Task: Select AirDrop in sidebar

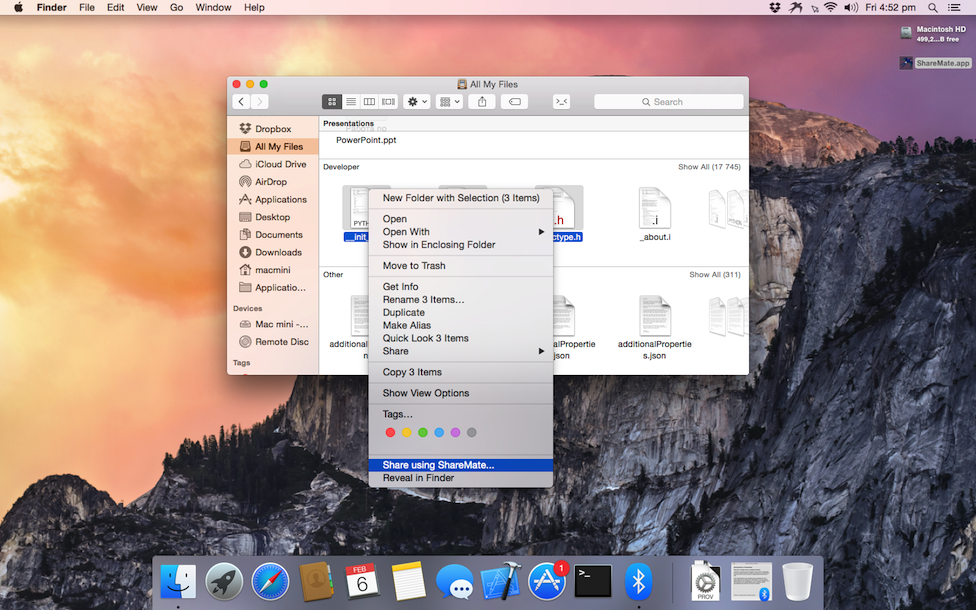Action: (x=273, y=182)
